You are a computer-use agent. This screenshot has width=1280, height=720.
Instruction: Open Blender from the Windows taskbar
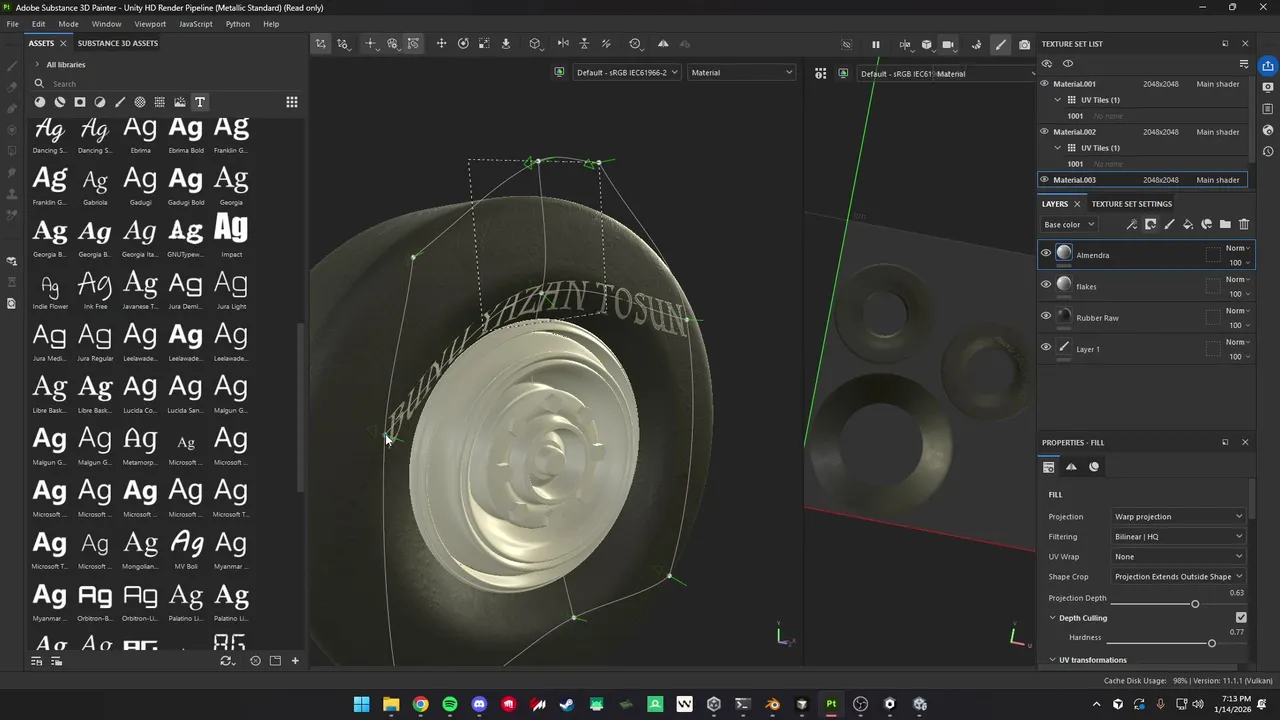coord(772,704)
